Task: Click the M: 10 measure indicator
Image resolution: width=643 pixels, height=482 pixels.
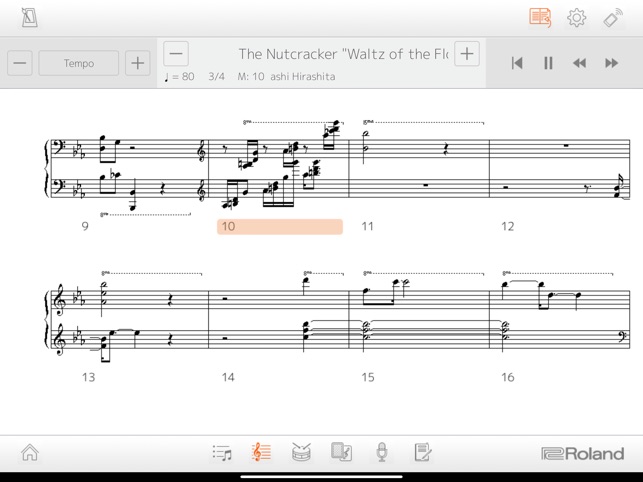Action: pos(251,77)
